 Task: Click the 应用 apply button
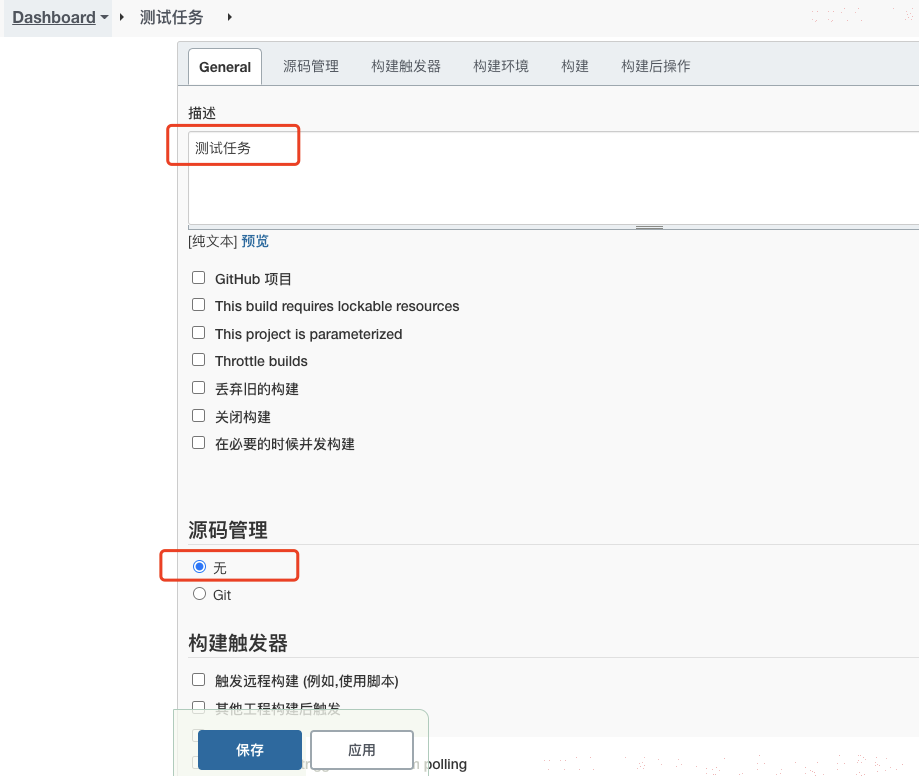point(362,750)
